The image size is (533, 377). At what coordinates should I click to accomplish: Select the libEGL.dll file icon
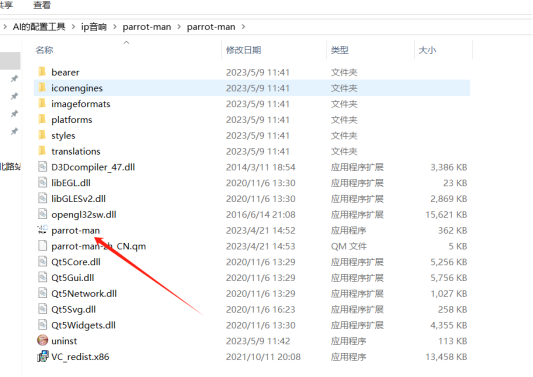[42, 183]
